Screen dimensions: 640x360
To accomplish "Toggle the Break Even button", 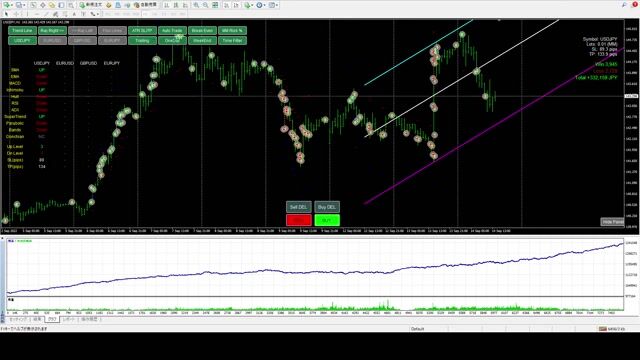I will [202, 31].
